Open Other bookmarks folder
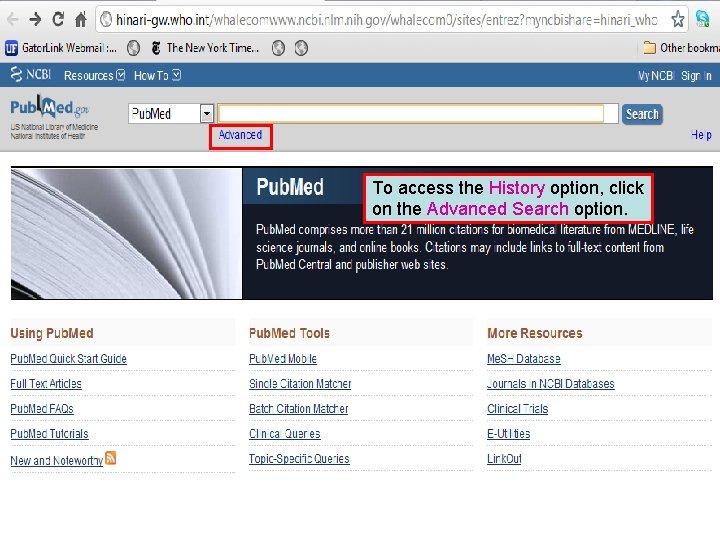 681,48
